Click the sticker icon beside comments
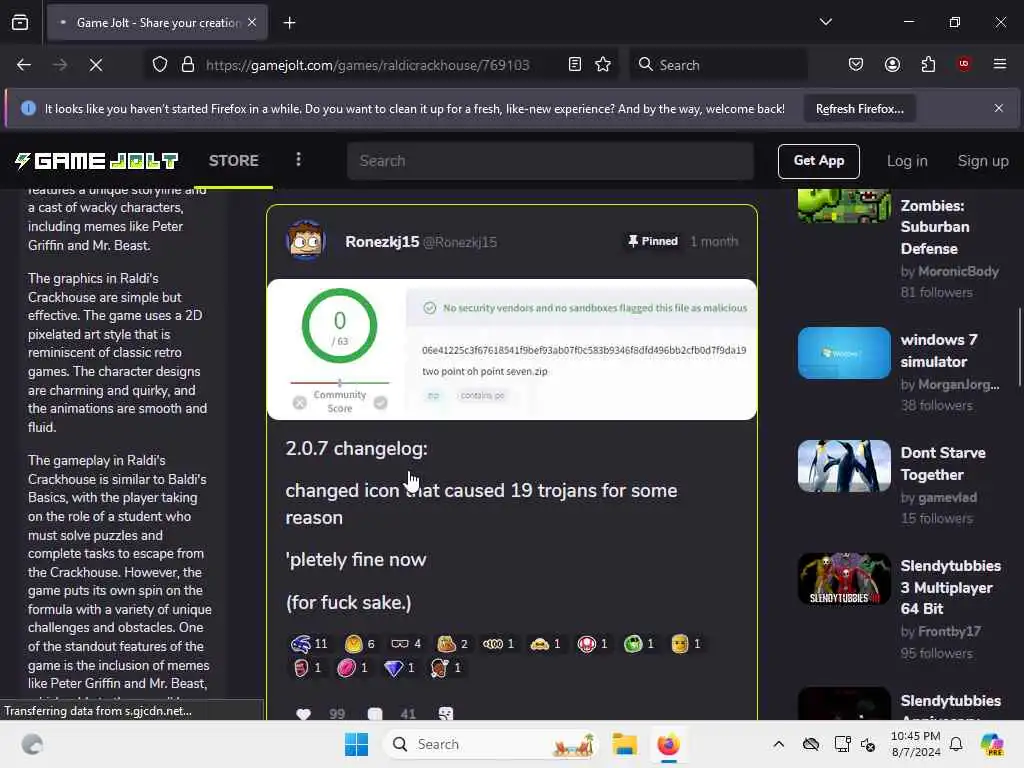 pyautogui.click(x=446, y=714)
